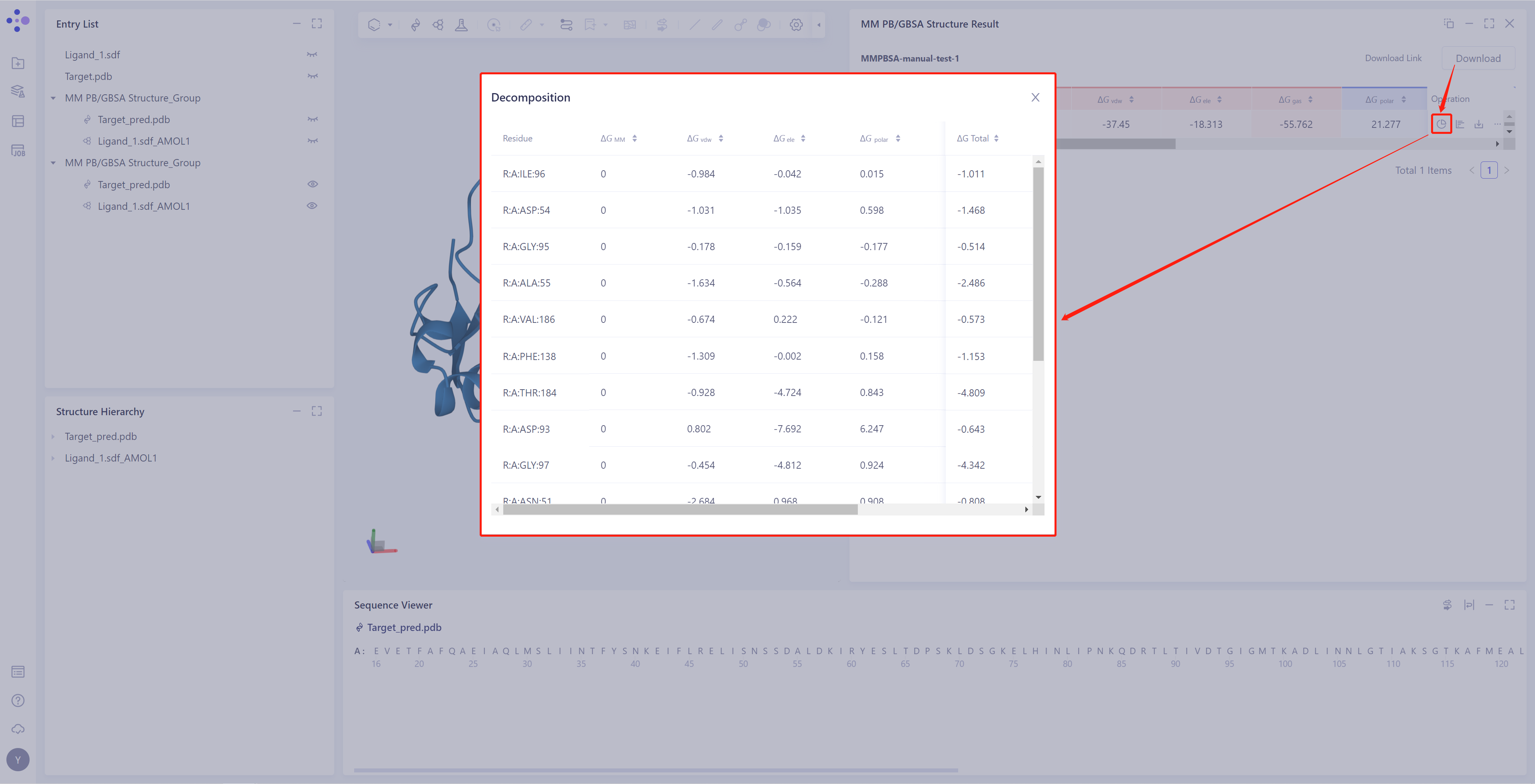1535x784 pixels.
Task: Open the Download Link option
Action: click(x=1393, y=58)
